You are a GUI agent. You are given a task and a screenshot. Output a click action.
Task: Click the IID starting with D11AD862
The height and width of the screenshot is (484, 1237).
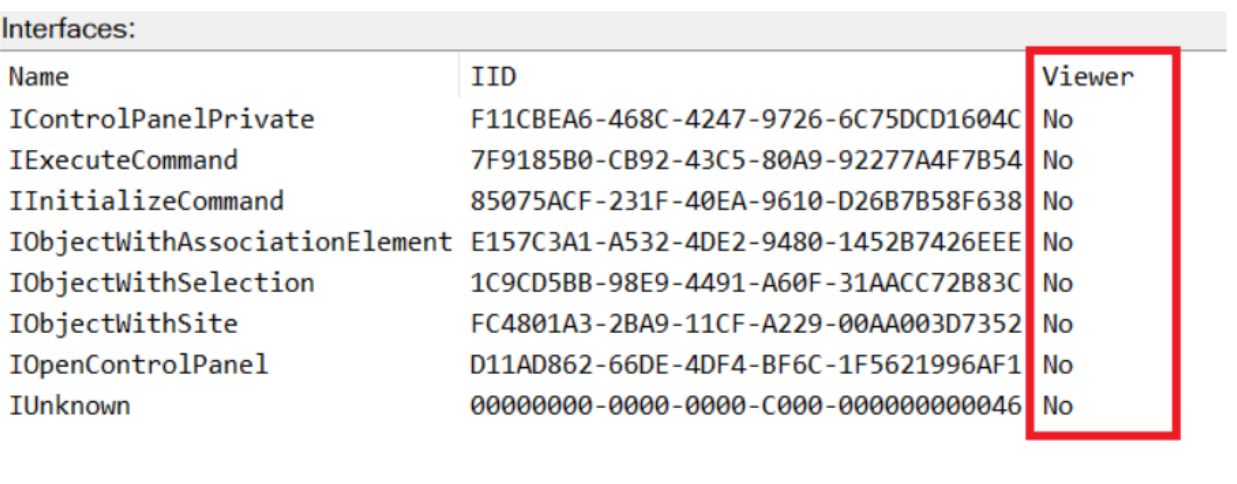coord(746,365)
